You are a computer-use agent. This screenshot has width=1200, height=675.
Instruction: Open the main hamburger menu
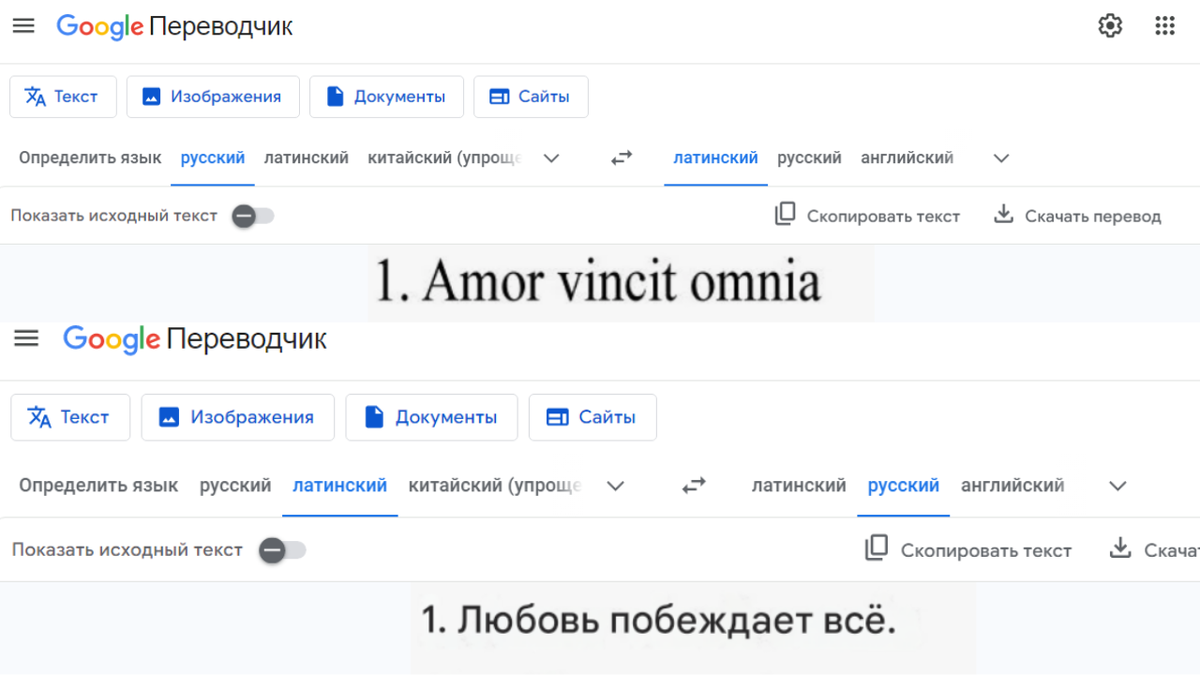(x=23, y=26)
